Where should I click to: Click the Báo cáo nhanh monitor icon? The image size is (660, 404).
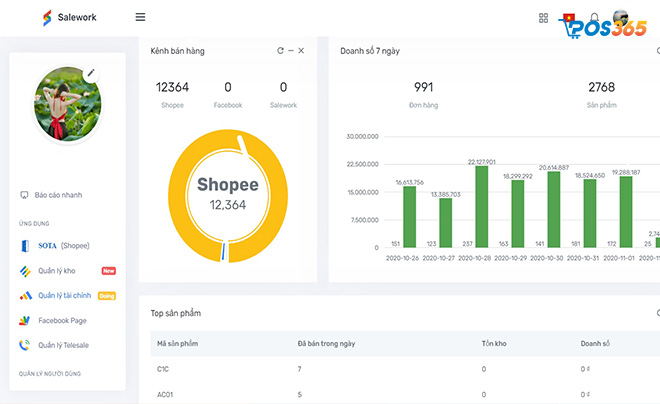click(24, 195)
